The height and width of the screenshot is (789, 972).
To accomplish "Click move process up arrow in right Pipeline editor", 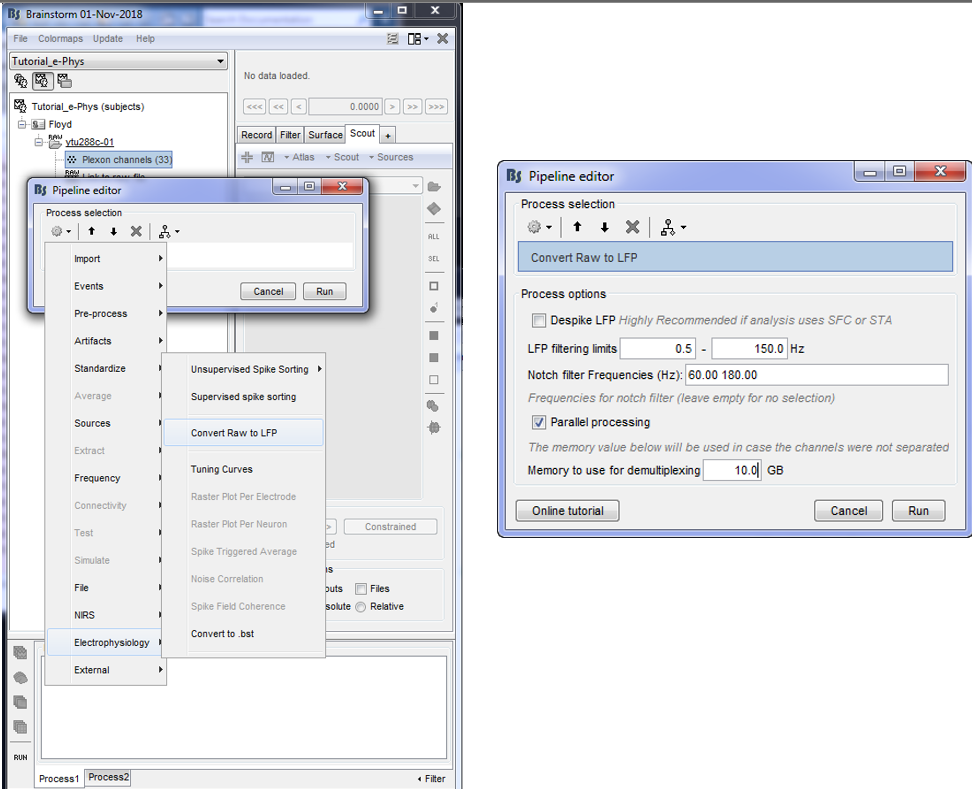I will point(577,227).
